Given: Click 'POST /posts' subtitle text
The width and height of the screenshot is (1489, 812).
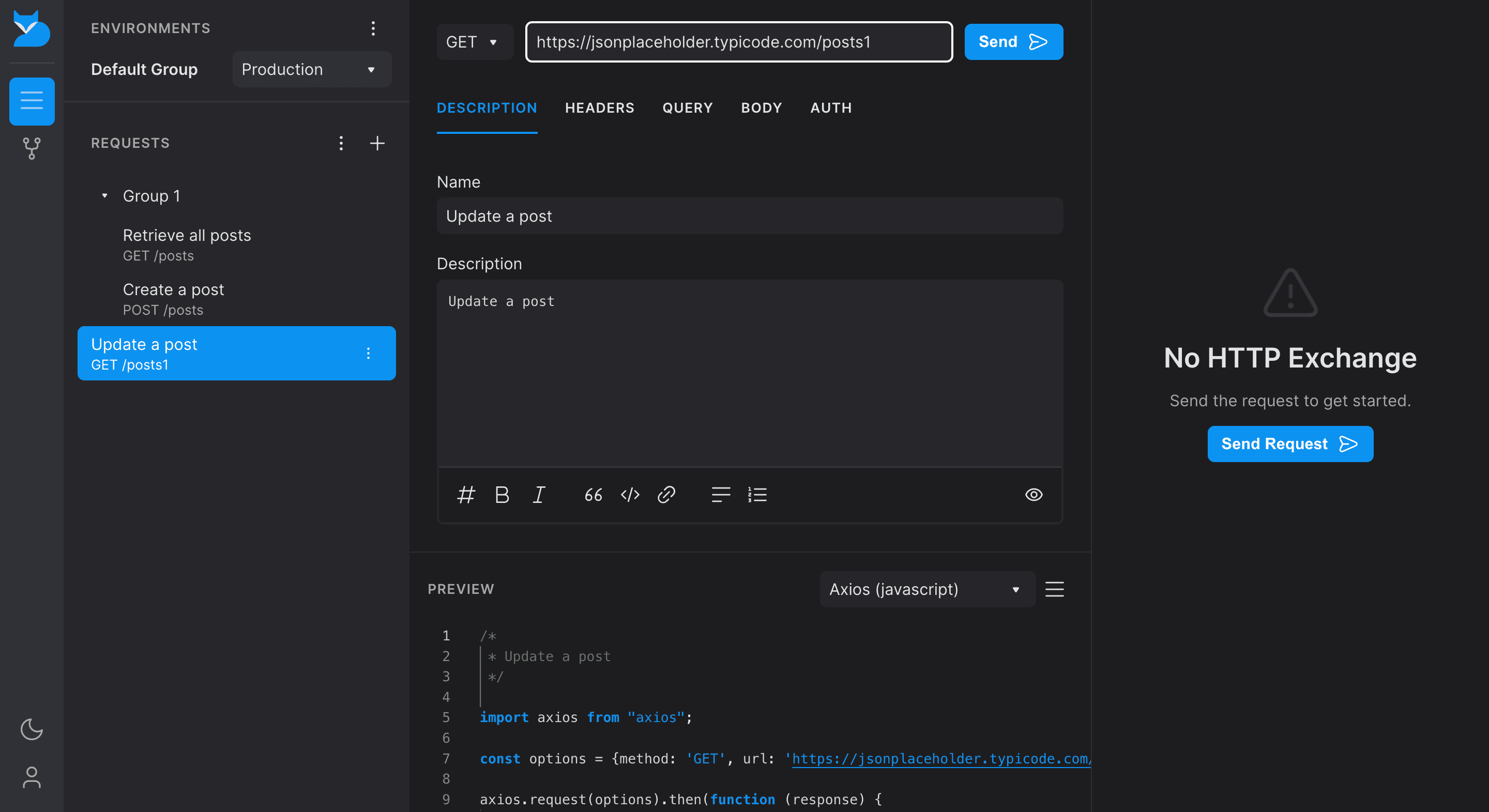Looking at the screenshot, I should point(163,310).
